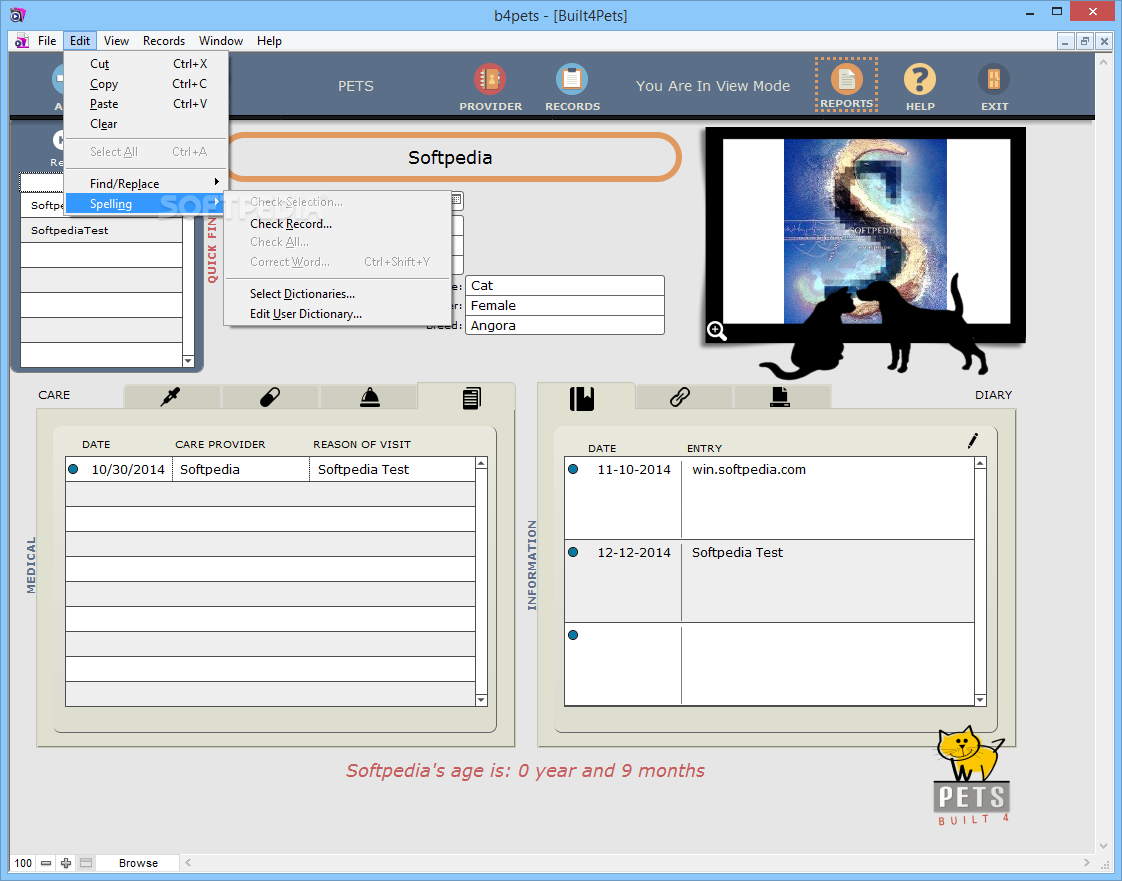Click the horizontal scrollbar left arrow at bottom
This screenshot has height=881, width=1122.
coord(188,863)
